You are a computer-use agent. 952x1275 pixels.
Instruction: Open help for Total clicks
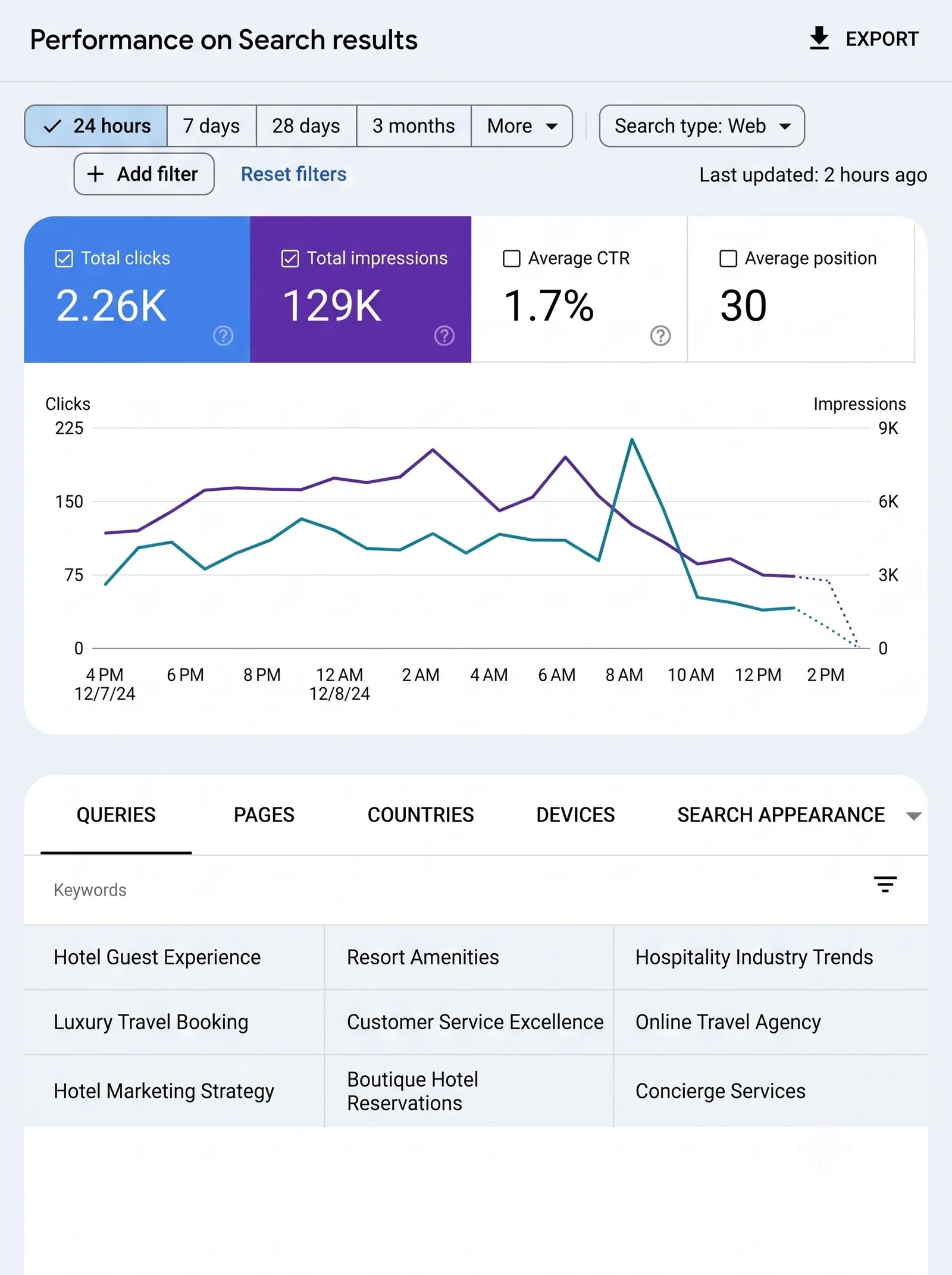click(223, 336)
